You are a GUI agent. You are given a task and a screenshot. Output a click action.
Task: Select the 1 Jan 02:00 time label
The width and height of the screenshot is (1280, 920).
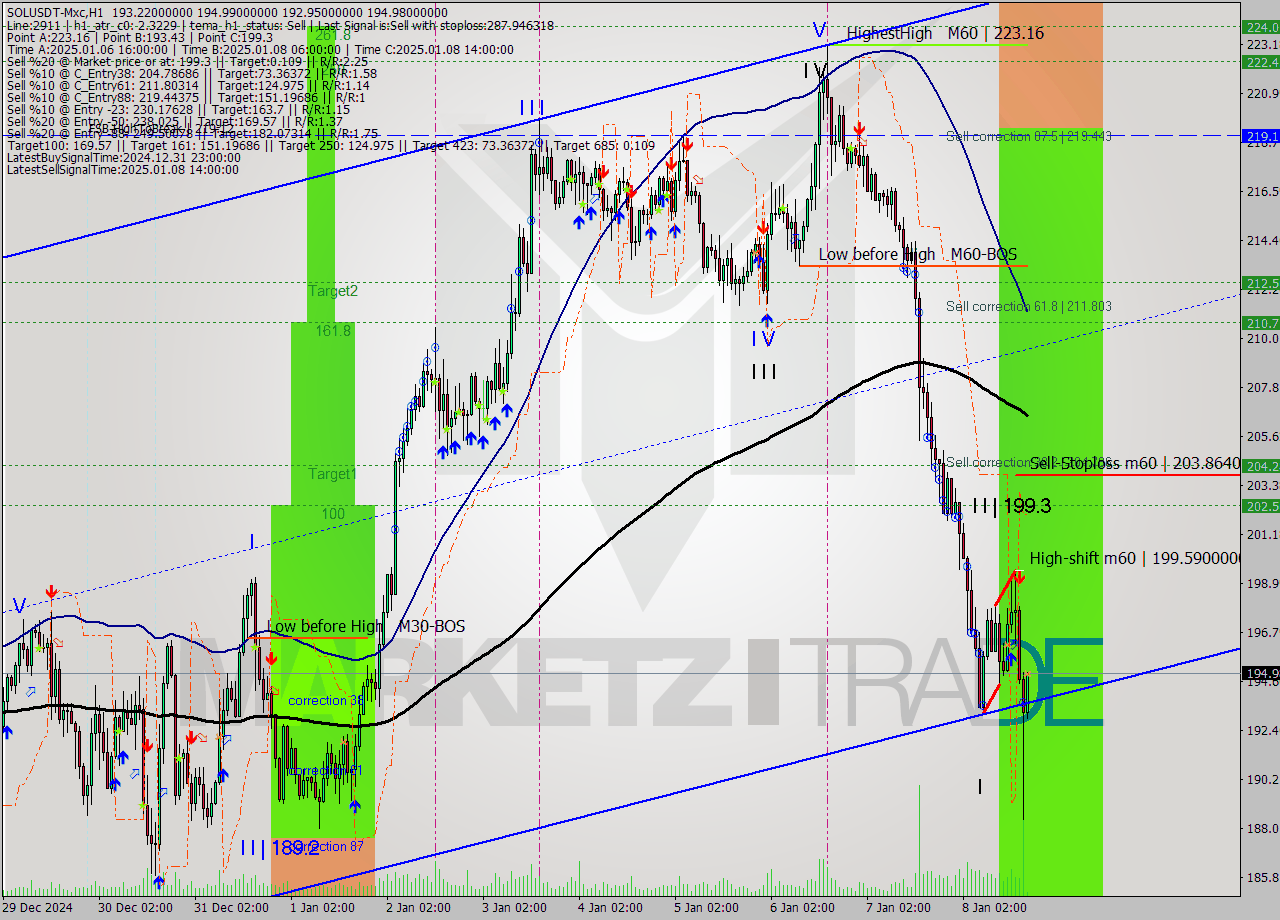pos(321,907)
